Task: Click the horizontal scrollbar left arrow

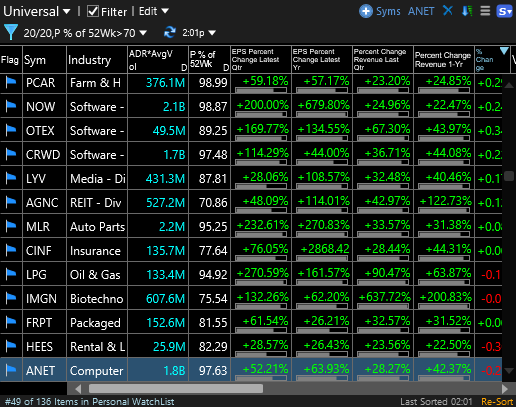Action: click(78, 389)
